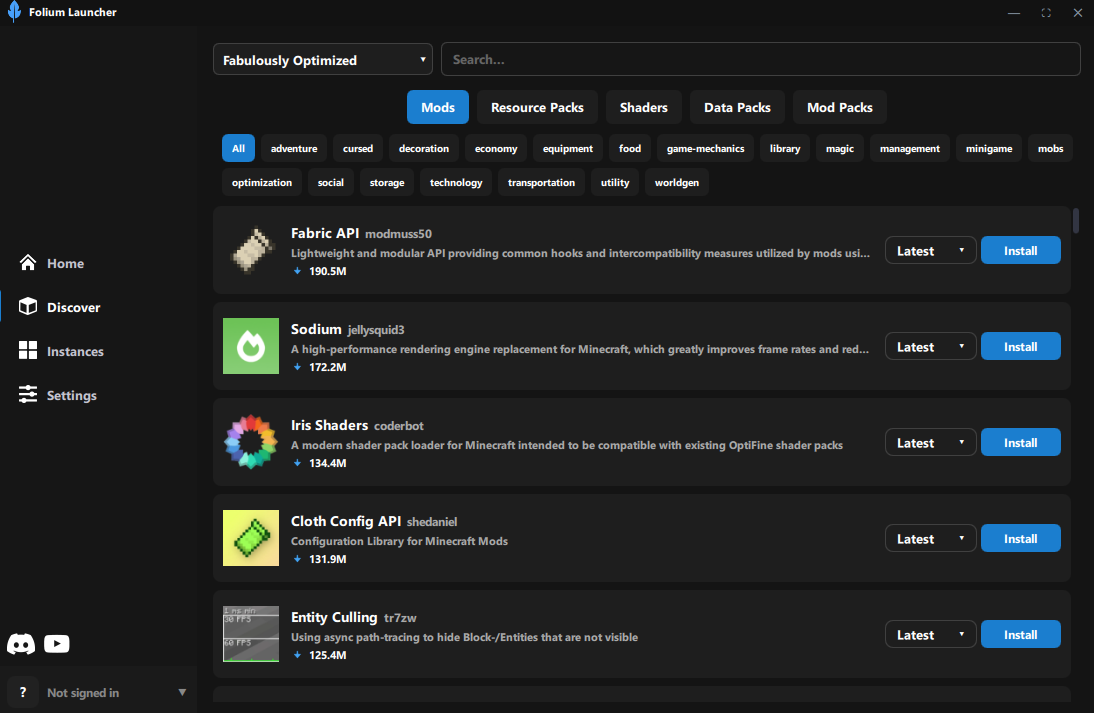Image resolution: width=1094 pixels, height=713 pixels.
Task: Switch to the Data Packs tab
Action: tap(737, 107)
